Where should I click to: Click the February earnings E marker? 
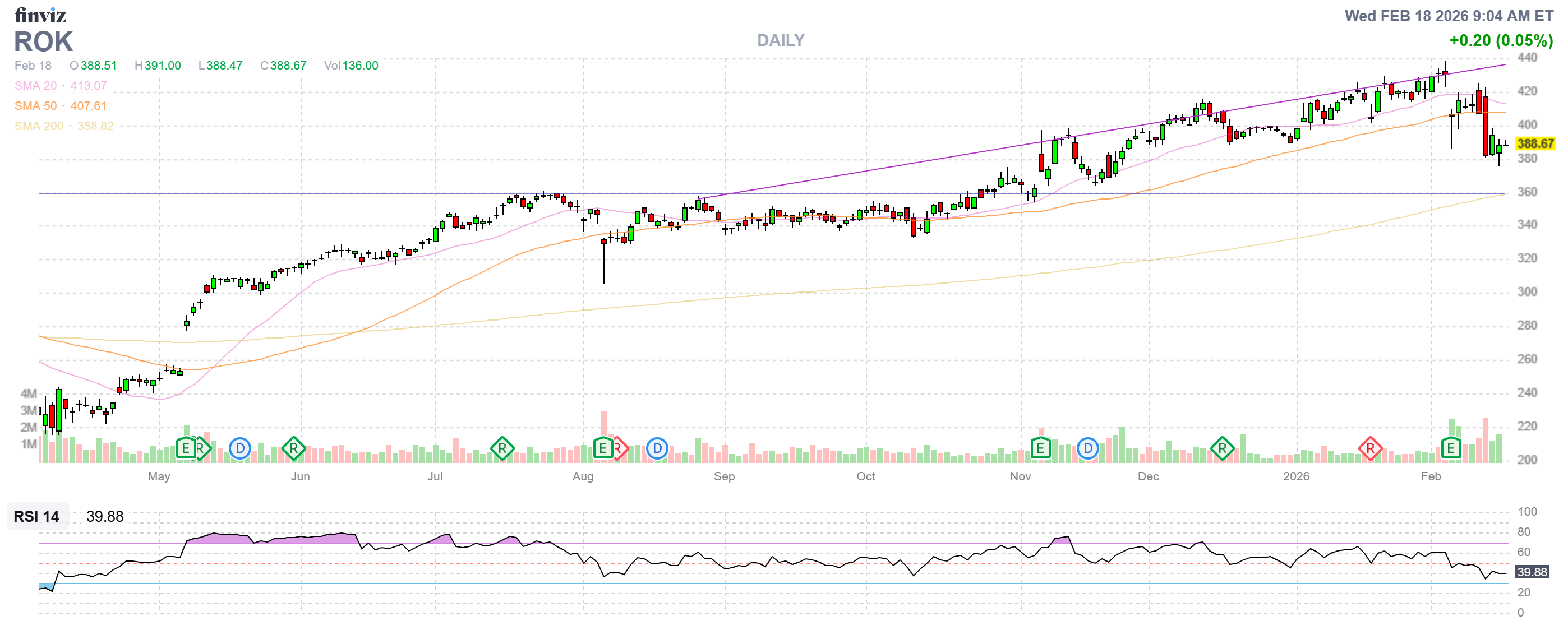point(1451,450)
